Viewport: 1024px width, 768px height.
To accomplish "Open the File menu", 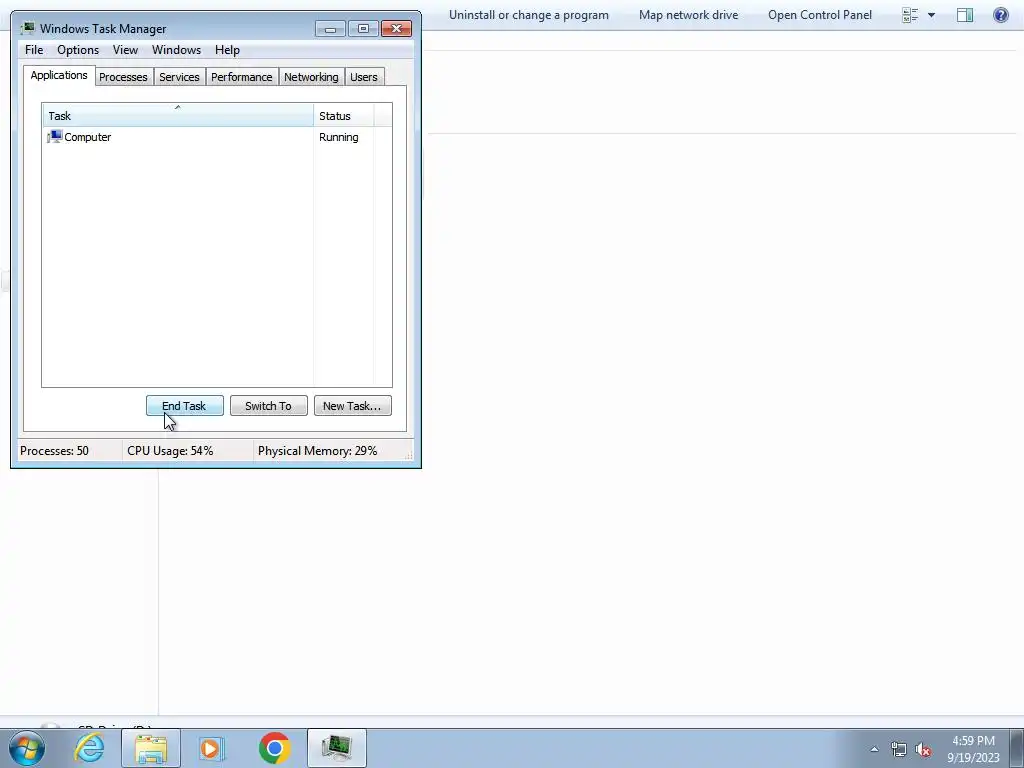I will pyautogui.click(x=34, y=50).
